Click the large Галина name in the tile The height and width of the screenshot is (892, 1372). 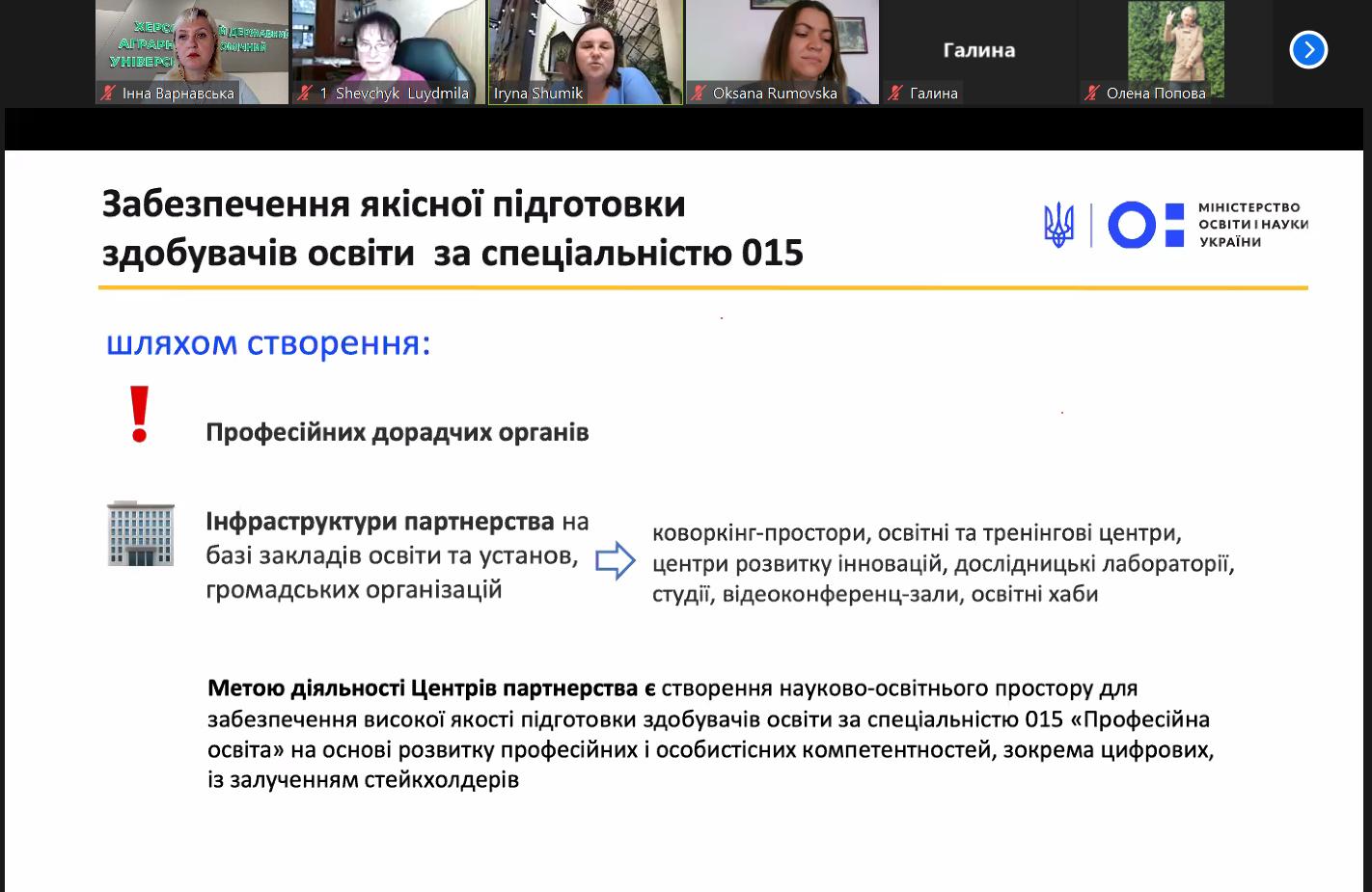pos(978,50)
